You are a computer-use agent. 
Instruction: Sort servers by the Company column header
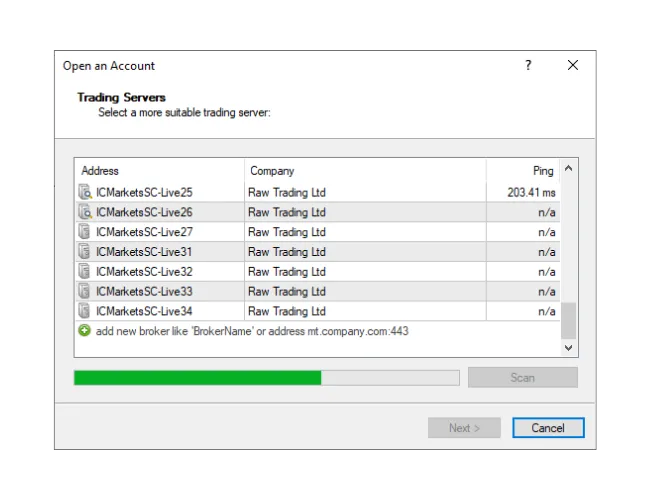(x=365, y=171)
